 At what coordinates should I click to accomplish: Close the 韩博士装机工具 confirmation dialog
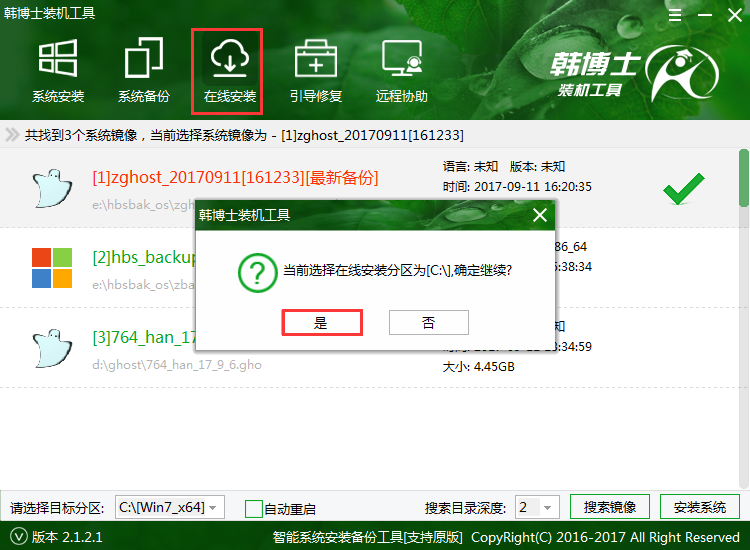tap(540, 214)
